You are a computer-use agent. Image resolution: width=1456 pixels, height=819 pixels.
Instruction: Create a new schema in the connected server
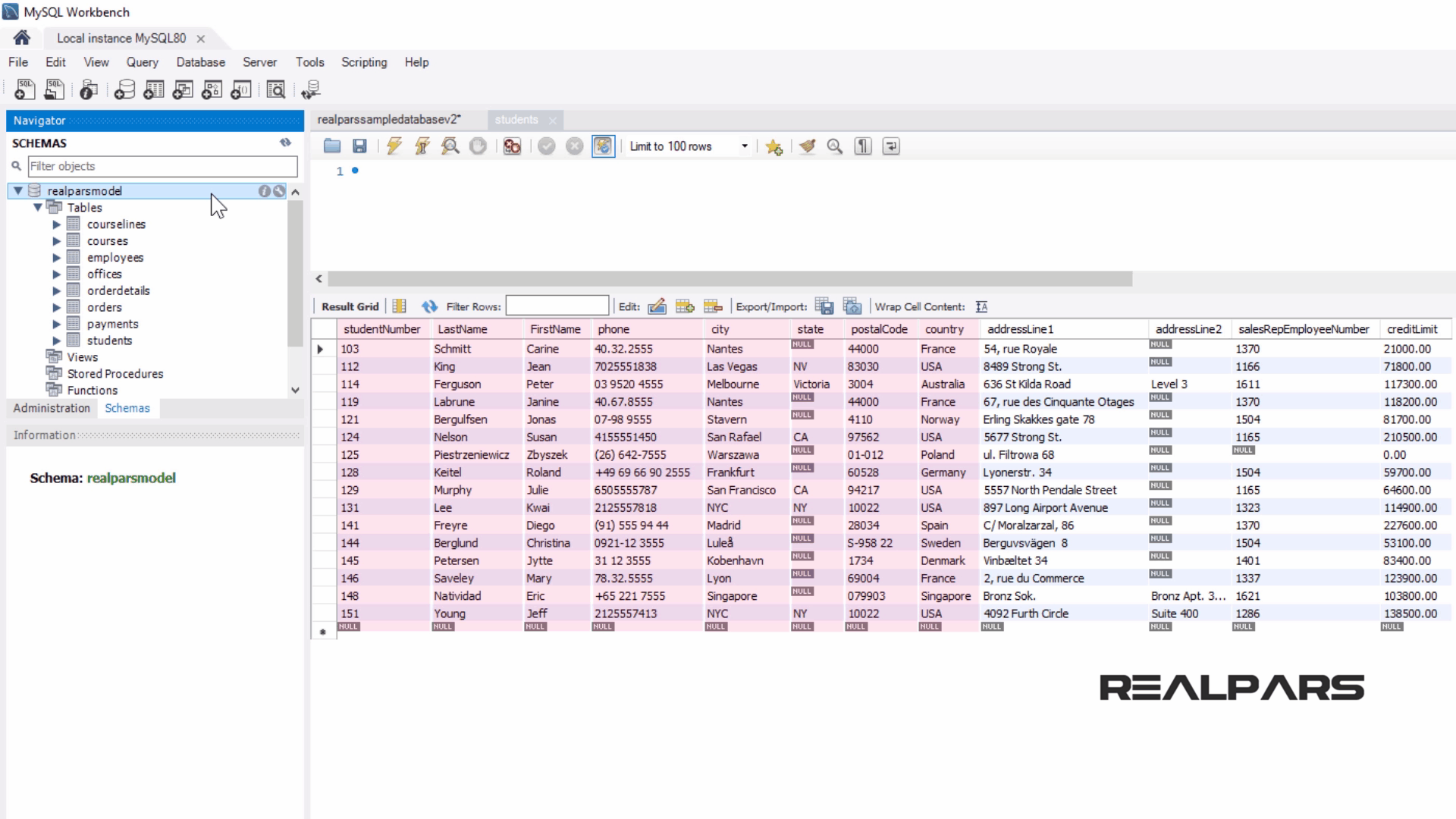tap(124, 89)
